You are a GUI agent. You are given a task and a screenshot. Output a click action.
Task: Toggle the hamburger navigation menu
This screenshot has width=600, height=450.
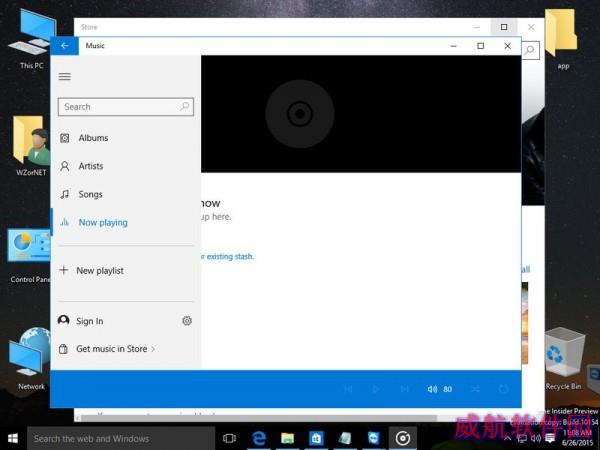tap(65, 77)
